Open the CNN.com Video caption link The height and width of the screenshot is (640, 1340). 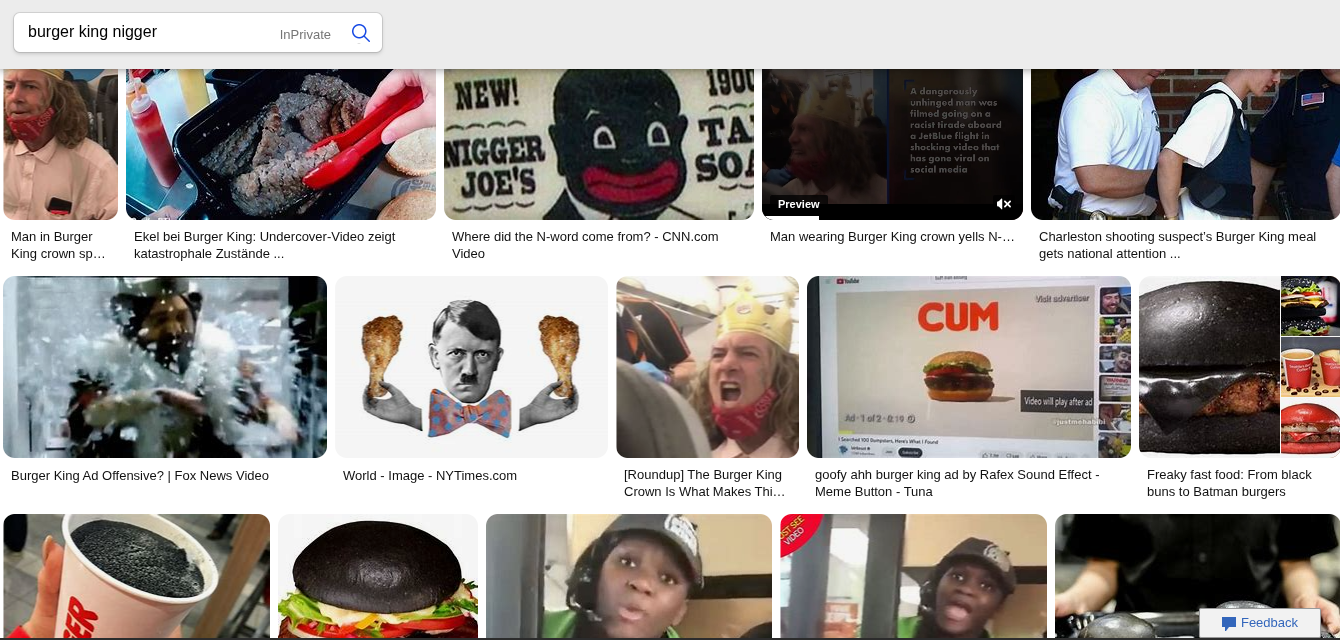(585, 245)
